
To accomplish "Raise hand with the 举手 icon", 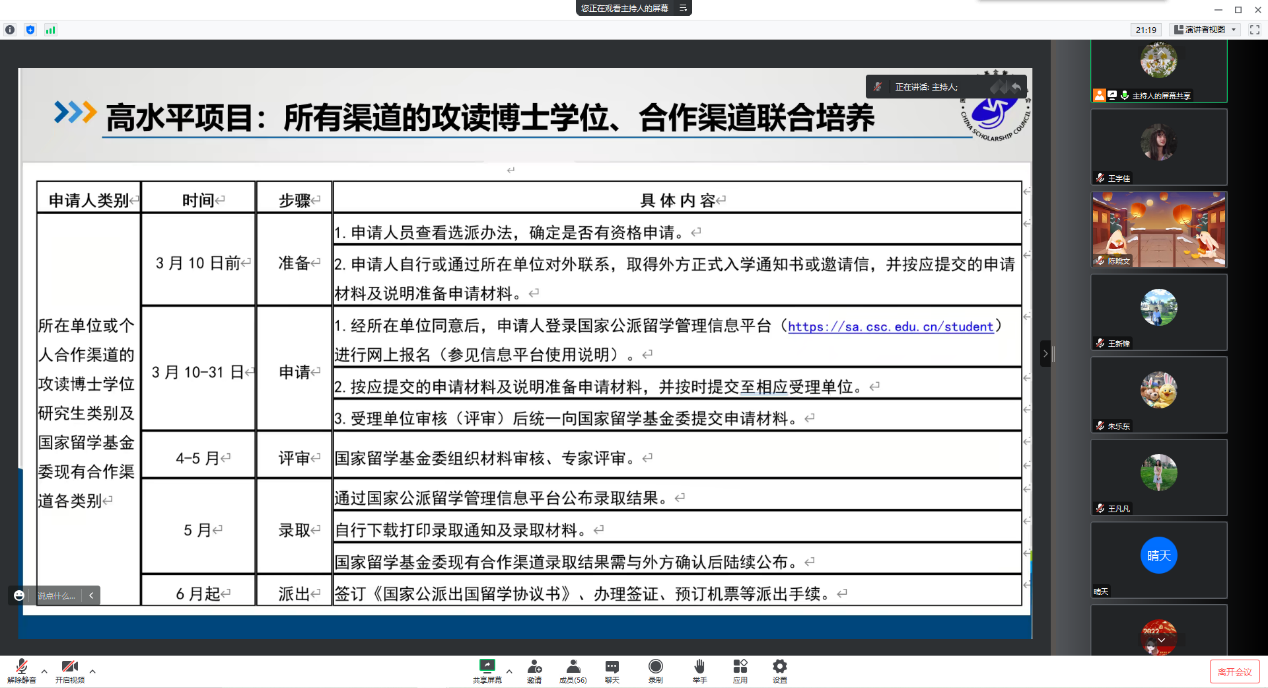I will click(x=700, y=669).
